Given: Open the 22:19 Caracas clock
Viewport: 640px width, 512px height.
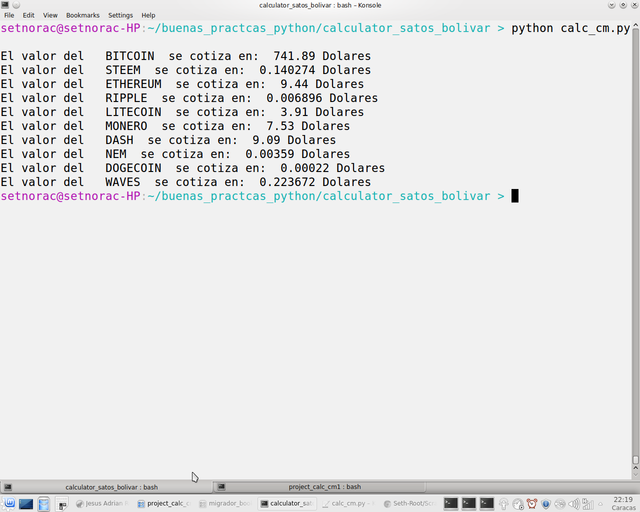Looking at the screenshot, I should coord(623,503).
